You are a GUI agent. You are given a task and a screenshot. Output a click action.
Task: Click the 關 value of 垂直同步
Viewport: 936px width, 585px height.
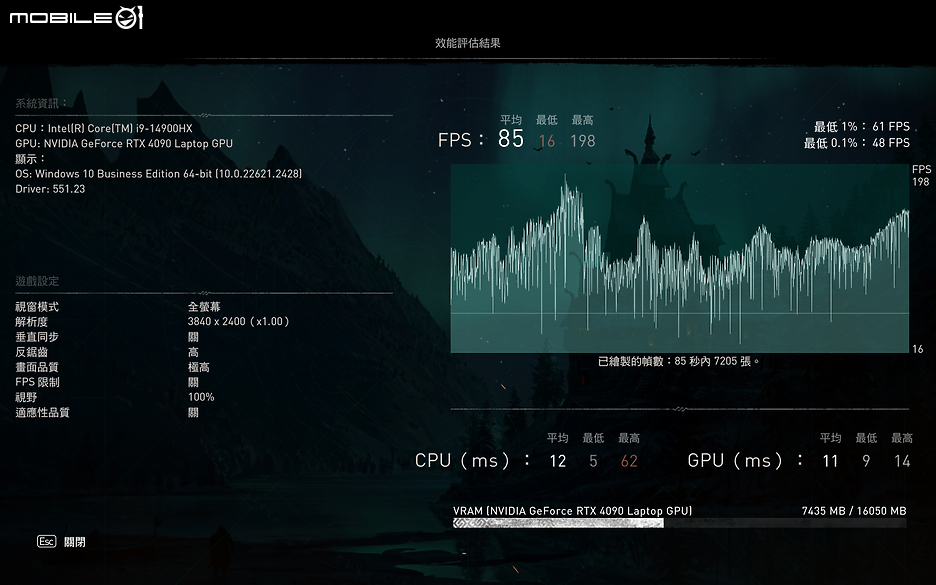click(193, 337)
